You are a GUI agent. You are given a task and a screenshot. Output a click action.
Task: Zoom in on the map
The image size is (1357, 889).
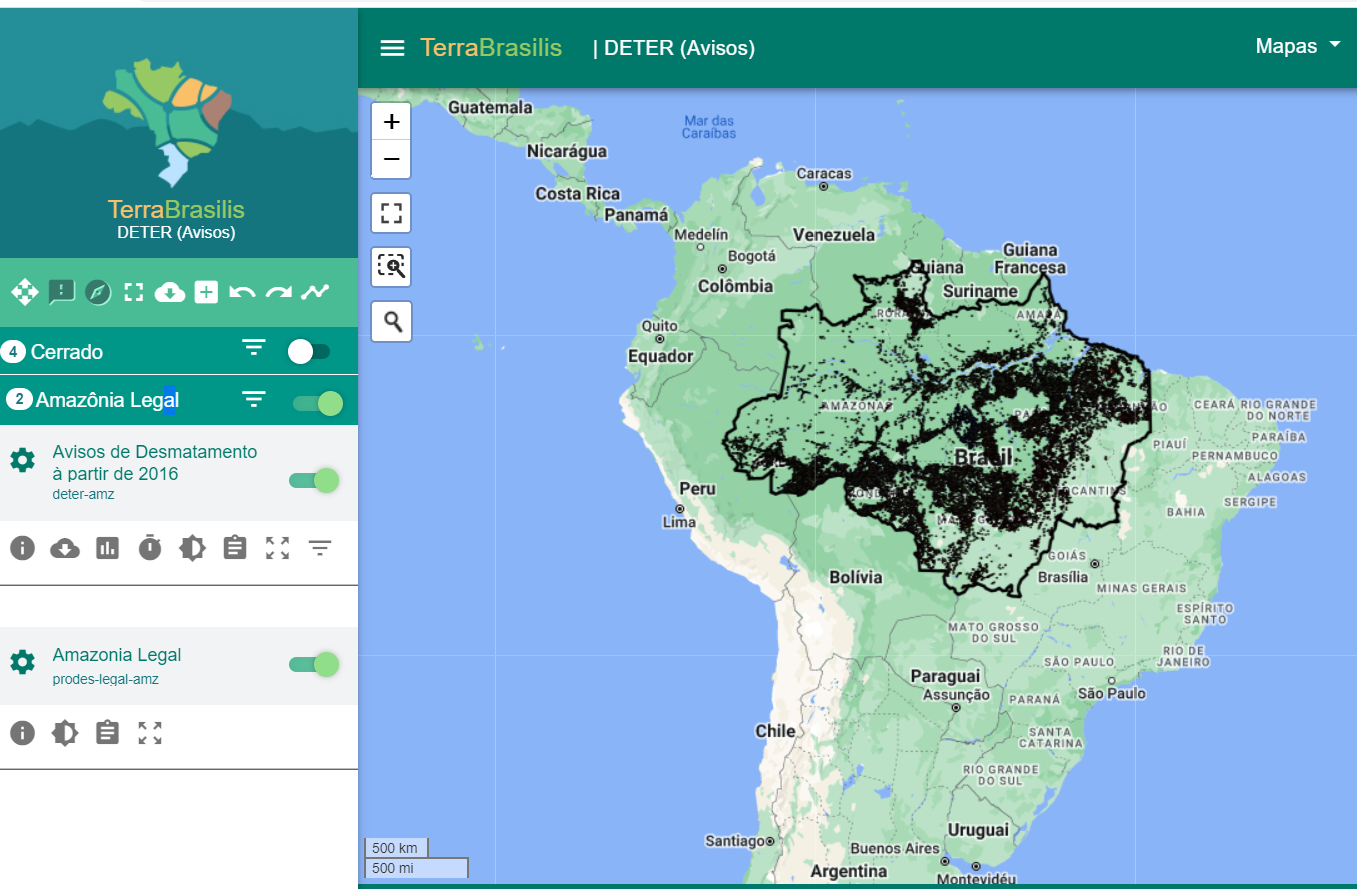coord(392,122)
